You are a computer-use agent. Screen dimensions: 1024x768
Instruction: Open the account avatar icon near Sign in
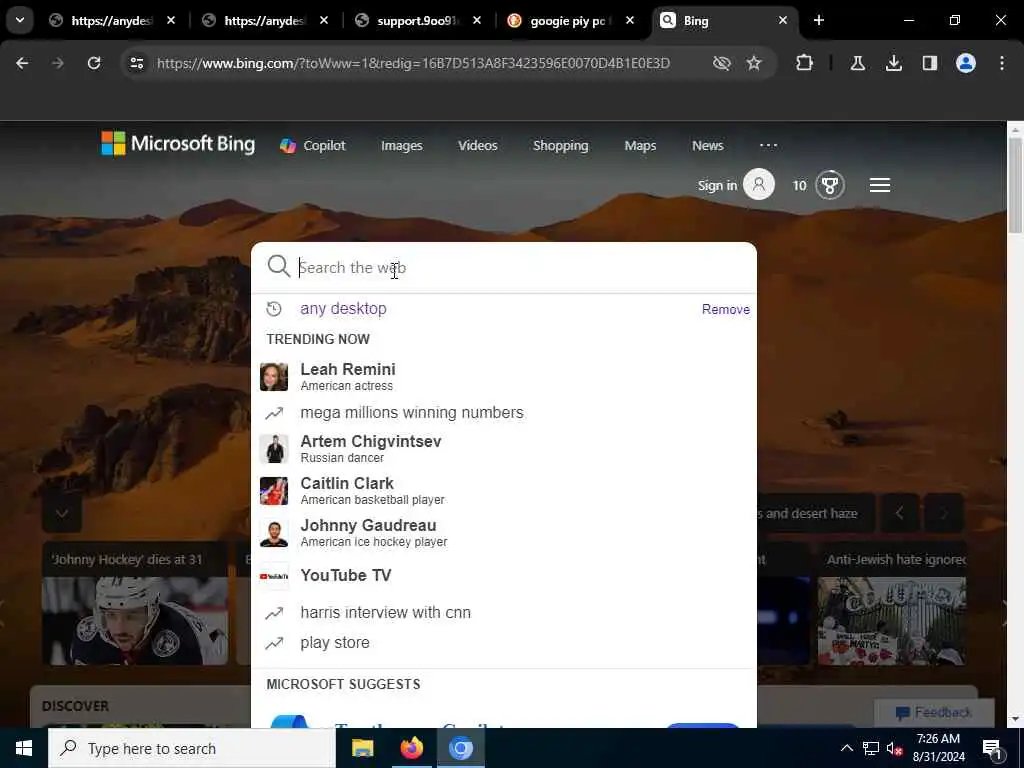(x=759, y=185)
